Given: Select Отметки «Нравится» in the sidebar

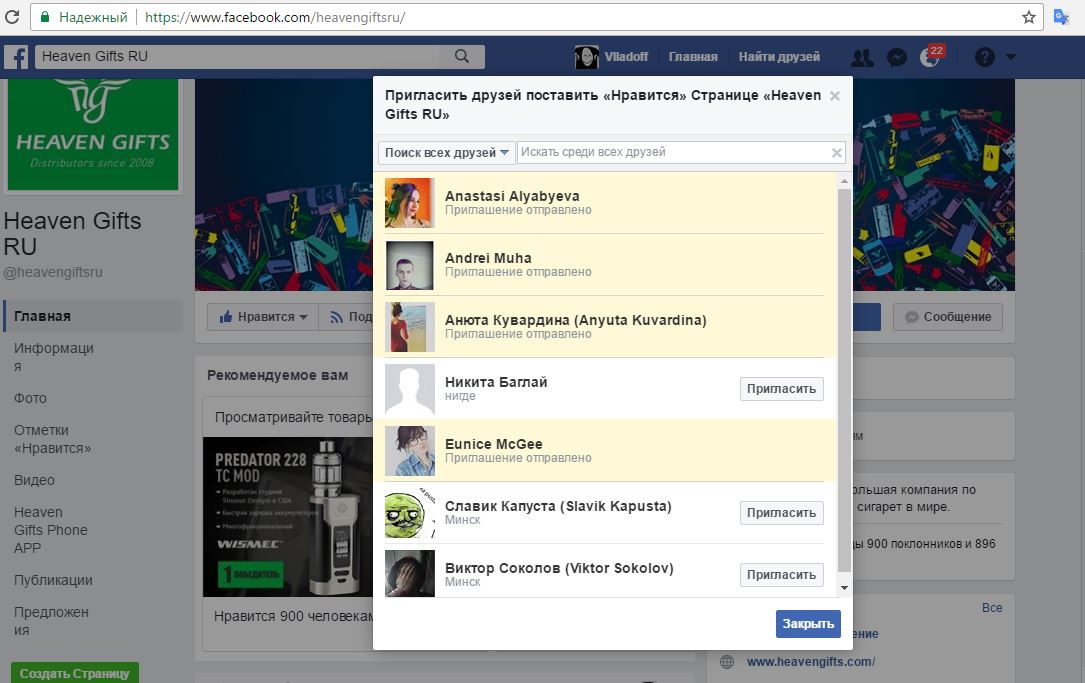Looking at the screenshot, I should coord(53,439).
